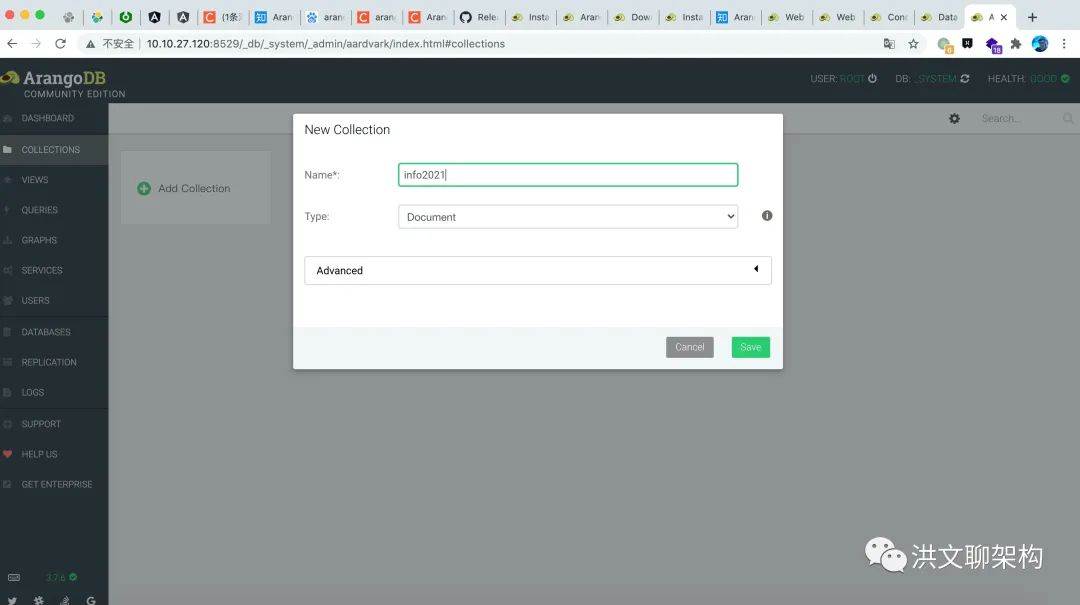Click the insecure site warning icon
1080x605 pixels.
90,43
